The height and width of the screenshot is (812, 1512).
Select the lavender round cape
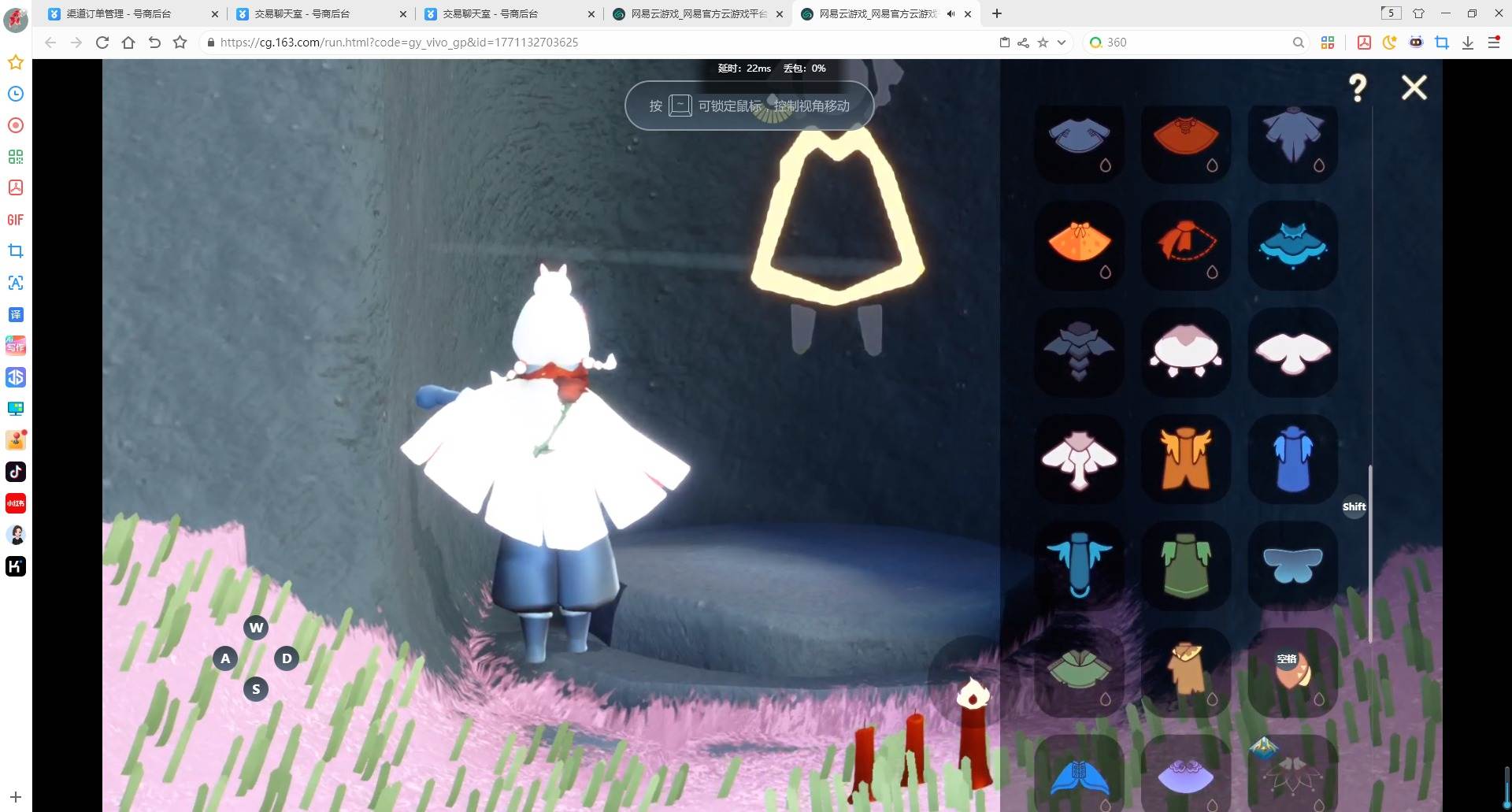1186,773
